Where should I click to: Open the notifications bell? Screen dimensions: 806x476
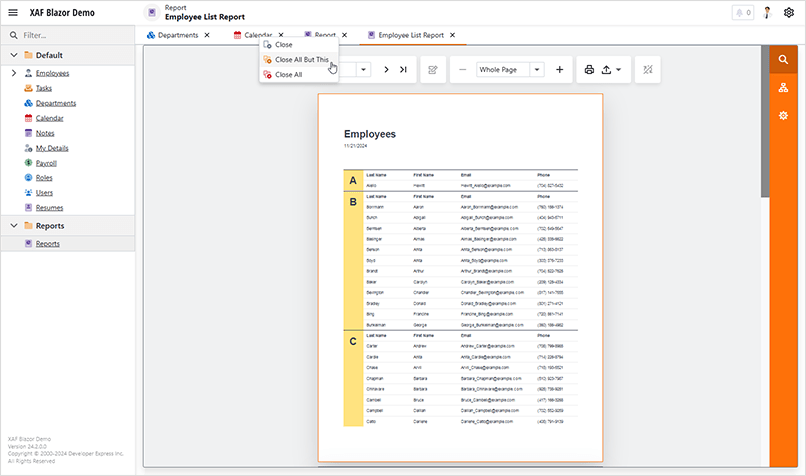(x=741, y=13)
